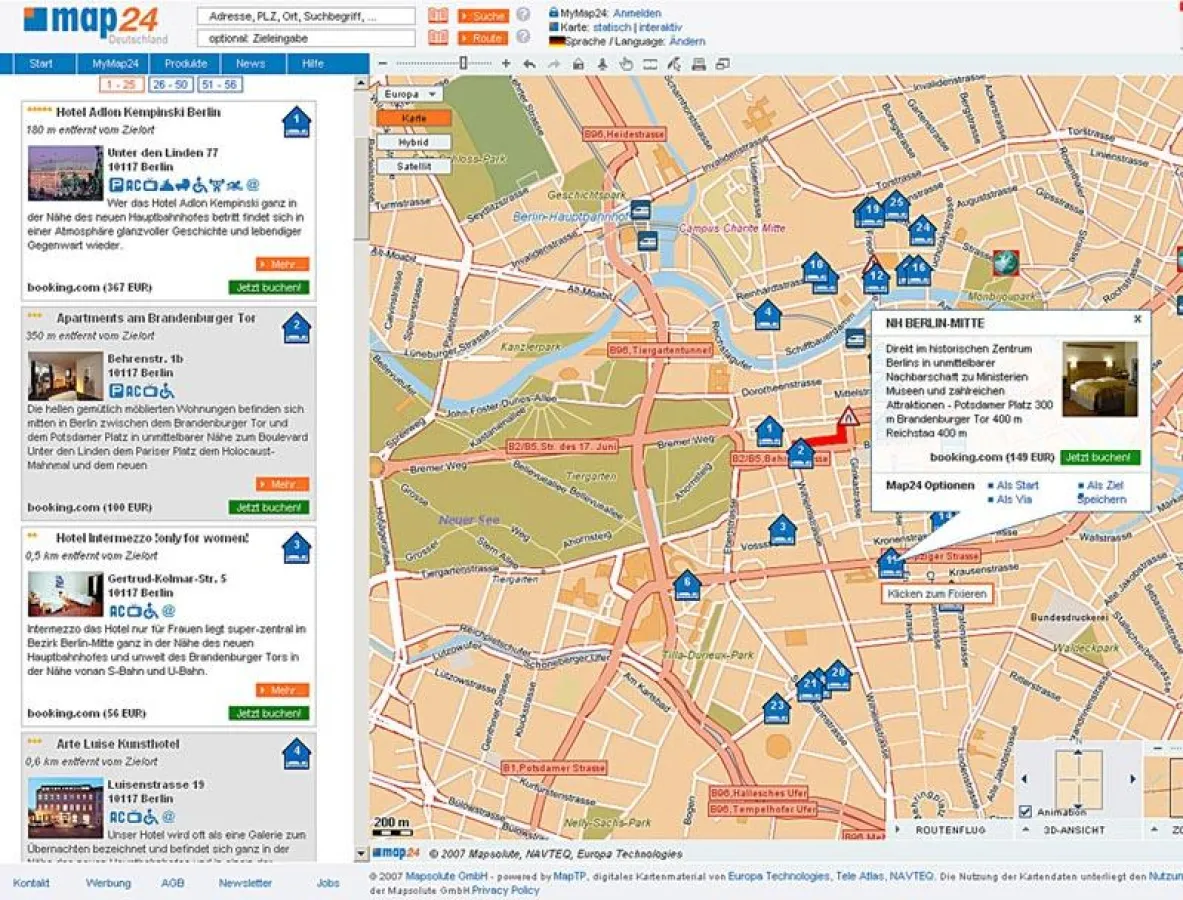Screen dimensions: 1183x900
Task: Uncheck the Animation checkbox
Action: (x=1025, y=811)
